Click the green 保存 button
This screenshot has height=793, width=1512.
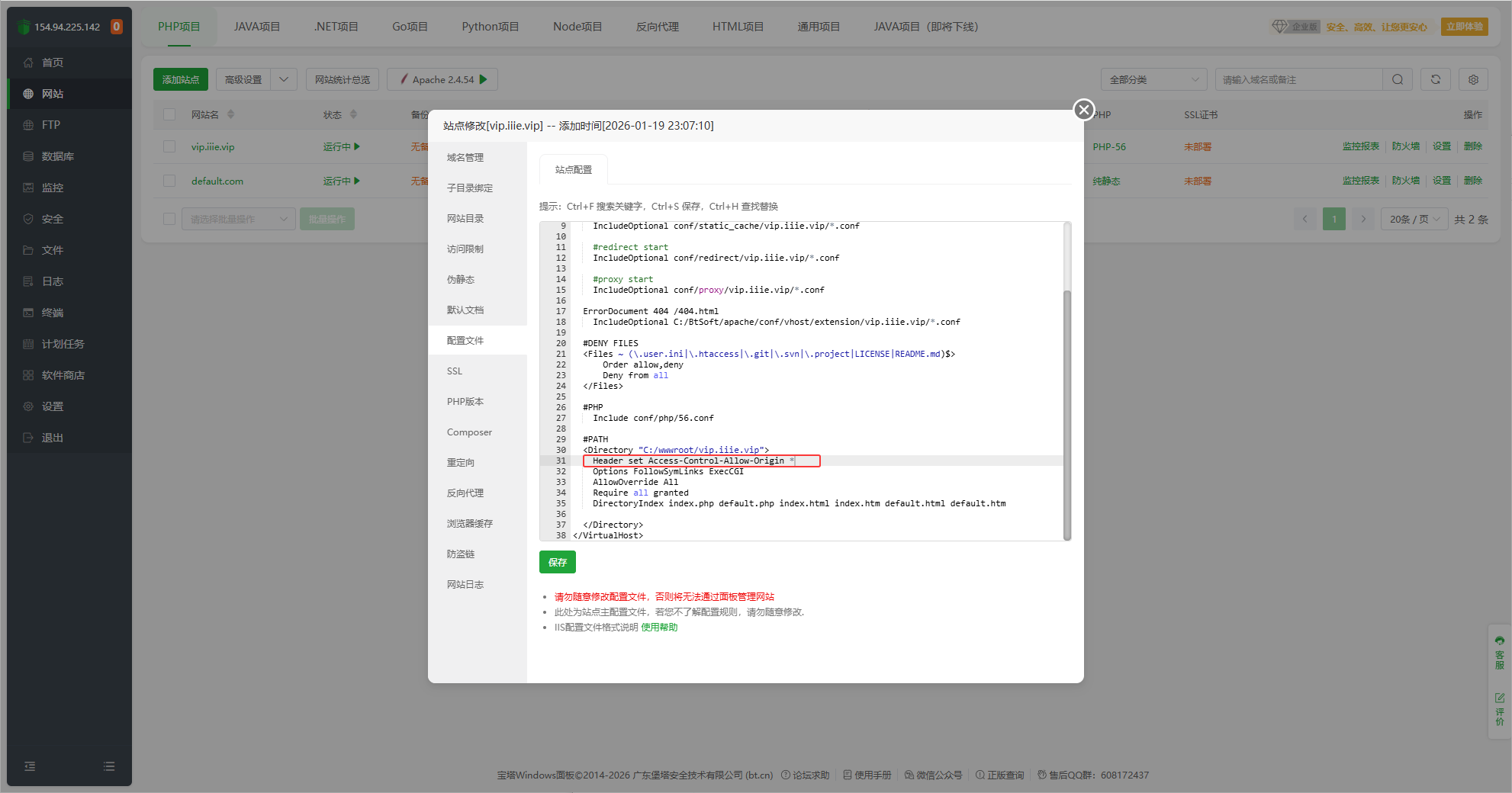(x=557, y=562)
